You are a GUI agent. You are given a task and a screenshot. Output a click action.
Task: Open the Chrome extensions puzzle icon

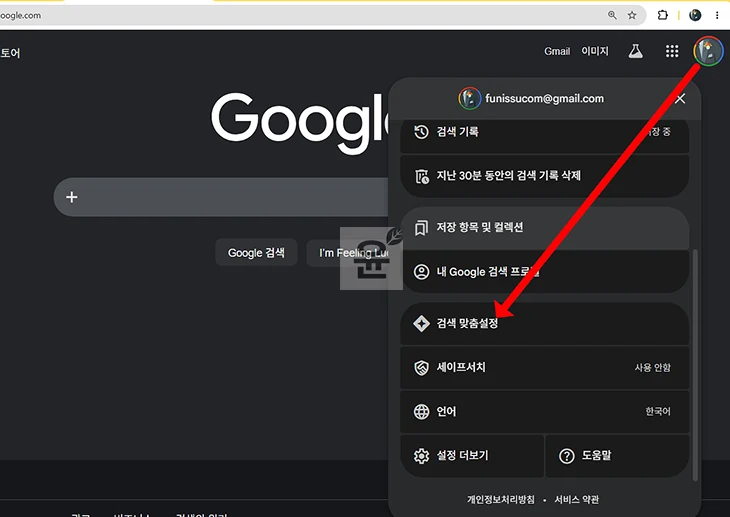(x=662, y=15)
